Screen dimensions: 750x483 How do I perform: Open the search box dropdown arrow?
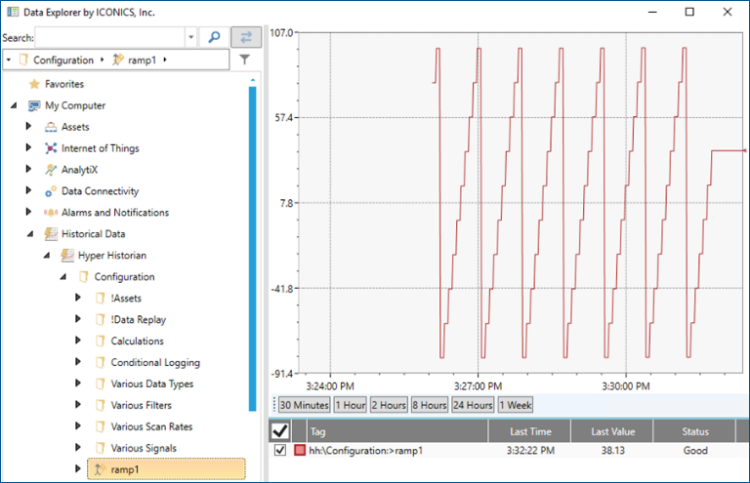click(x=190, y=37)
